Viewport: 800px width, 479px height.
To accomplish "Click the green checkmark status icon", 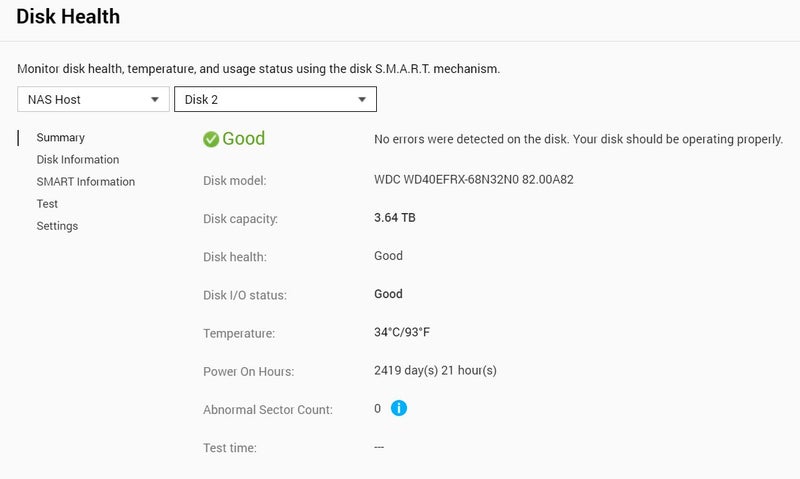I will (x=211, y=139).
